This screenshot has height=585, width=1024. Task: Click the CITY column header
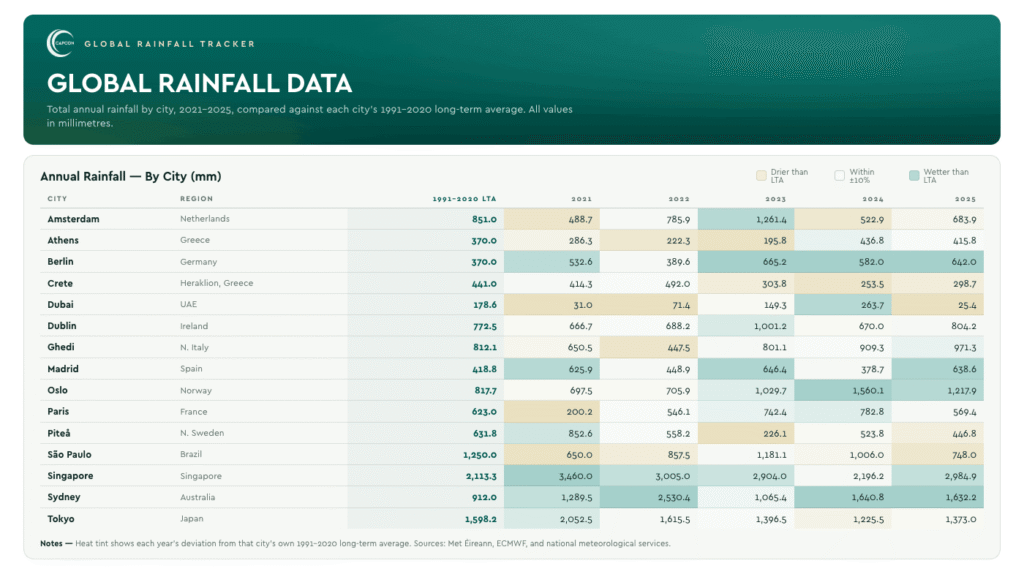57,198
